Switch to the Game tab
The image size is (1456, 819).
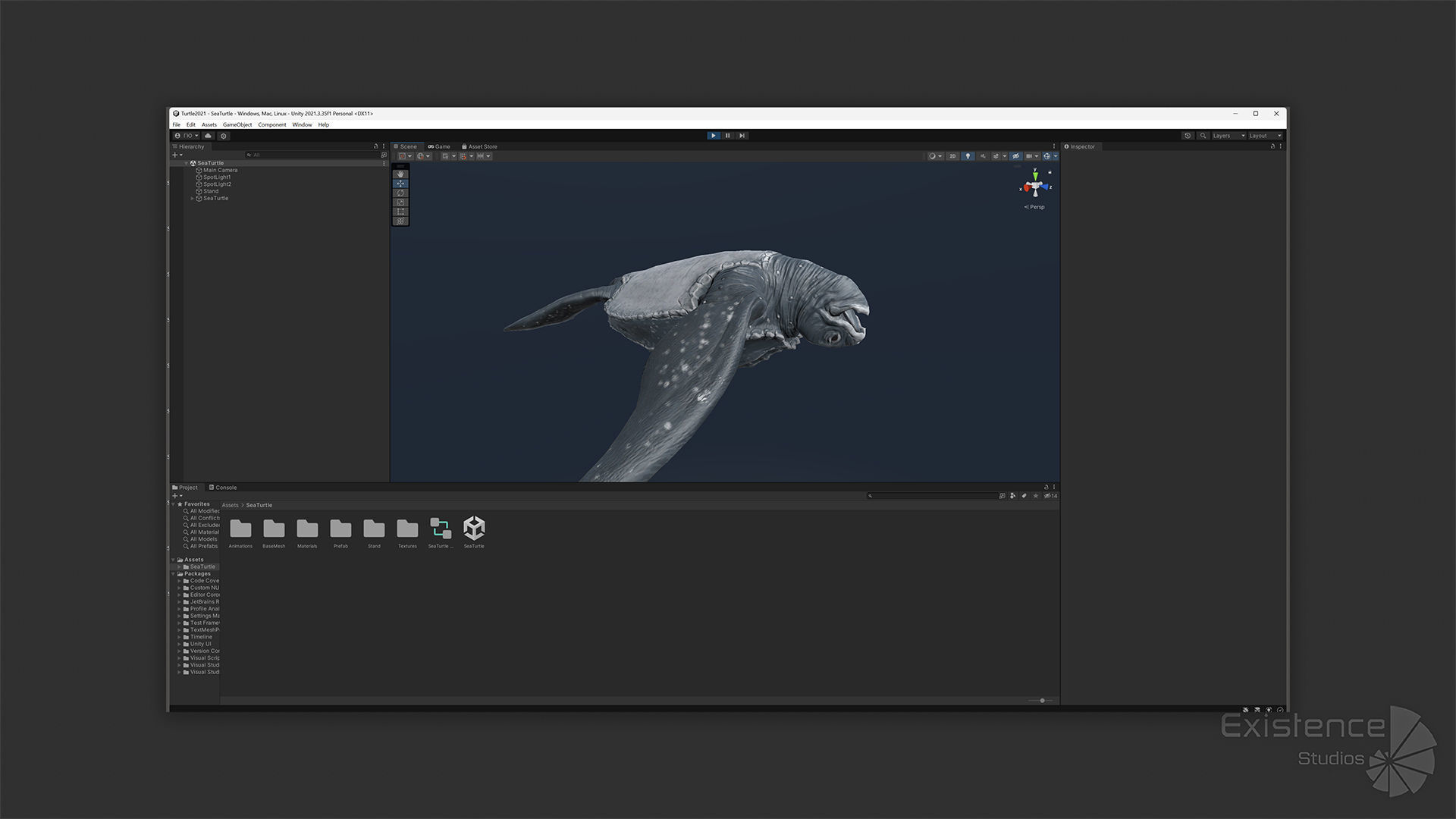click(x=439, y=146)
